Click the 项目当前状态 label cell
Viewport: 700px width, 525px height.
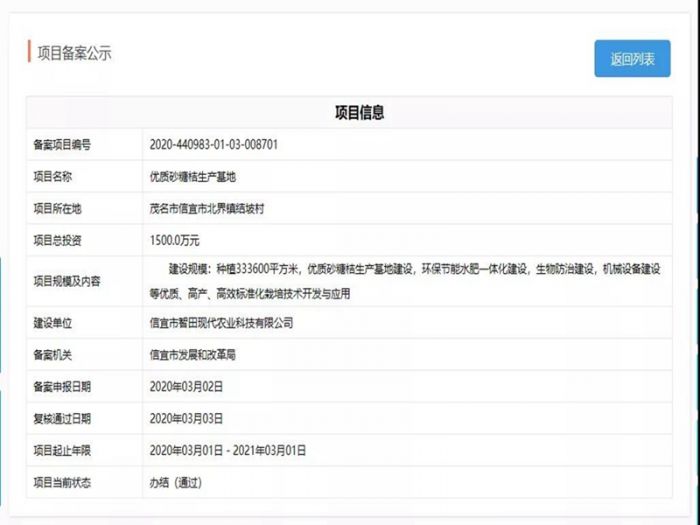pyautogui.click(x=84, y=483)
